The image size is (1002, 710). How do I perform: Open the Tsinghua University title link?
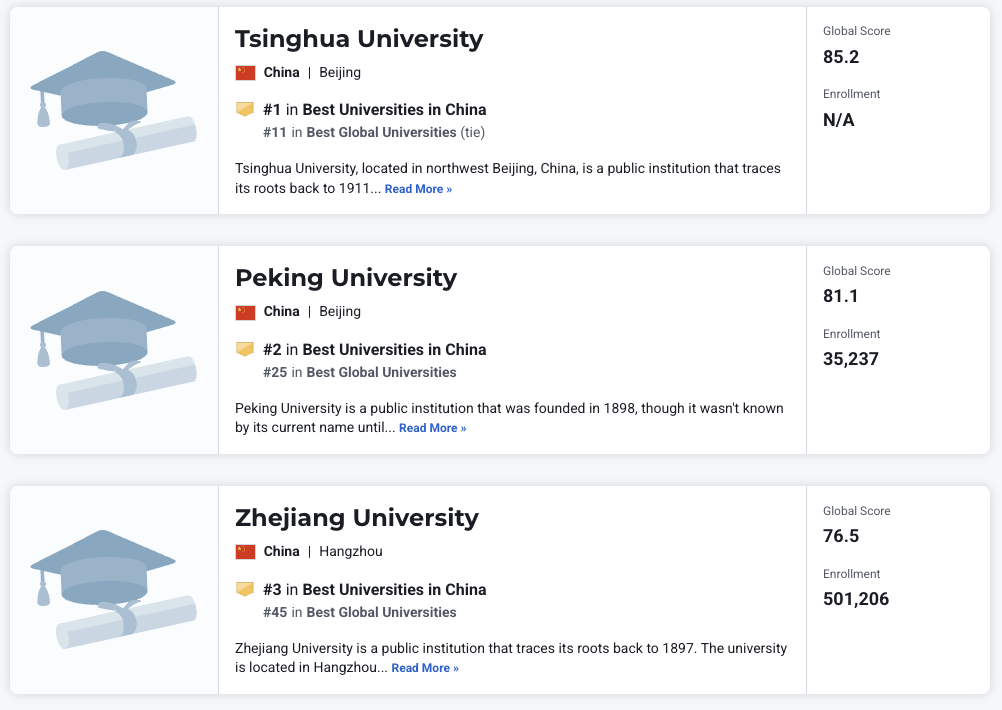tap(358, 39)
